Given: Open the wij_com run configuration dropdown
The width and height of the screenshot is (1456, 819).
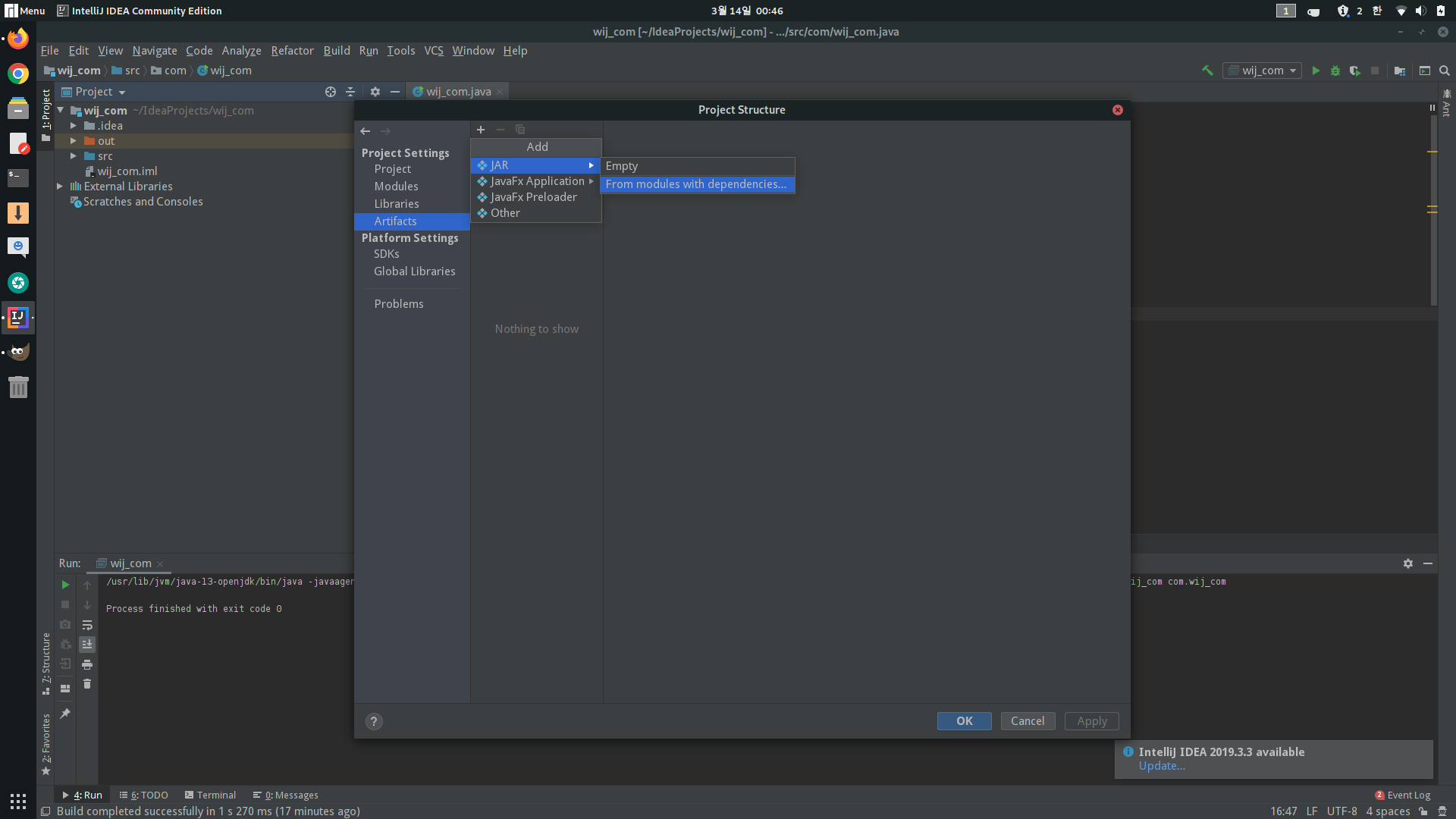Looking at the screenshot, I should [1262, 71].
